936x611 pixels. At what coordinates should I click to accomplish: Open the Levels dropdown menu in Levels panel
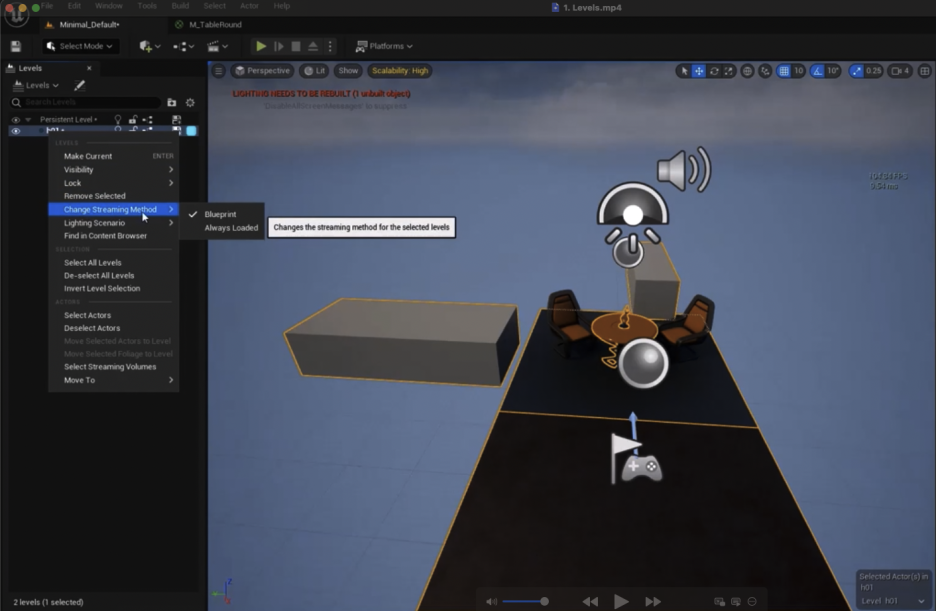click(36, 85)
